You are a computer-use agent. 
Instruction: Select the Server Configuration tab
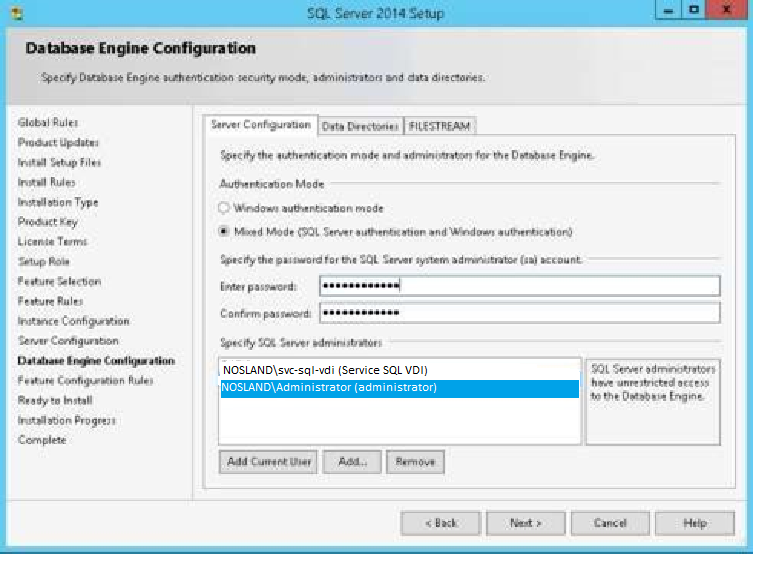click(261, 125)
